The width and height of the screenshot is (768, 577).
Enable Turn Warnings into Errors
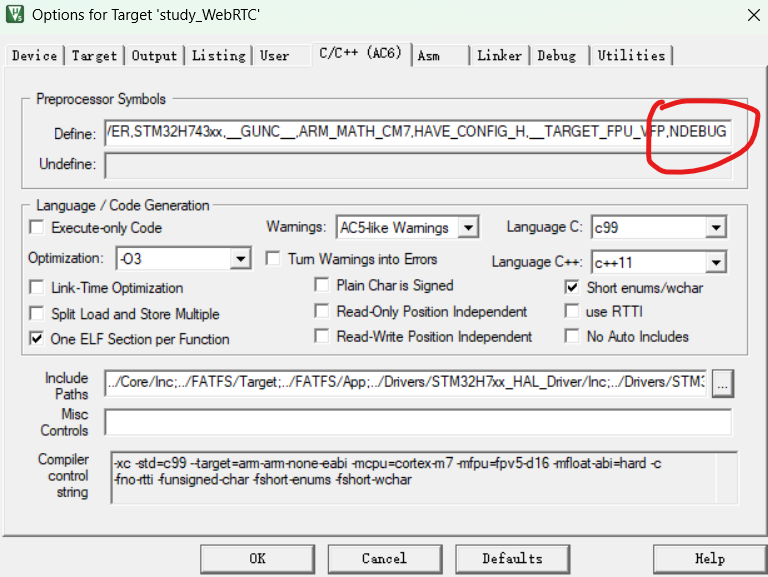(x=273, y=258)
